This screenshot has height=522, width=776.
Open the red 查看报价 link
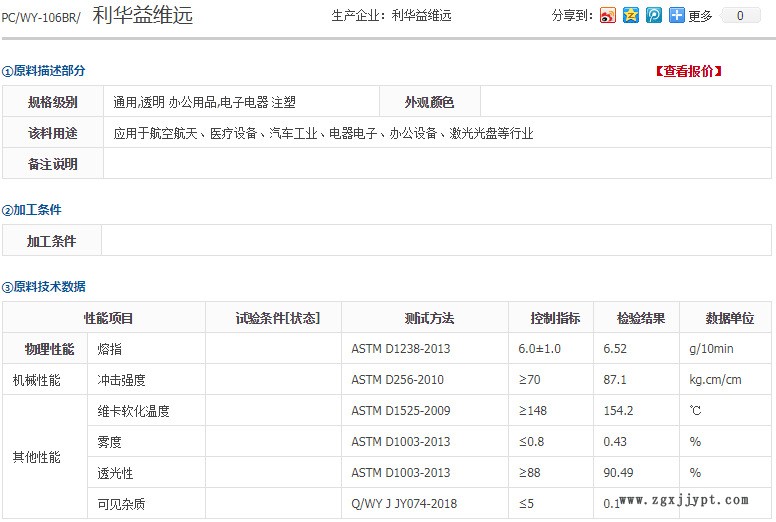pyautogui.click(x=688, y=71)
